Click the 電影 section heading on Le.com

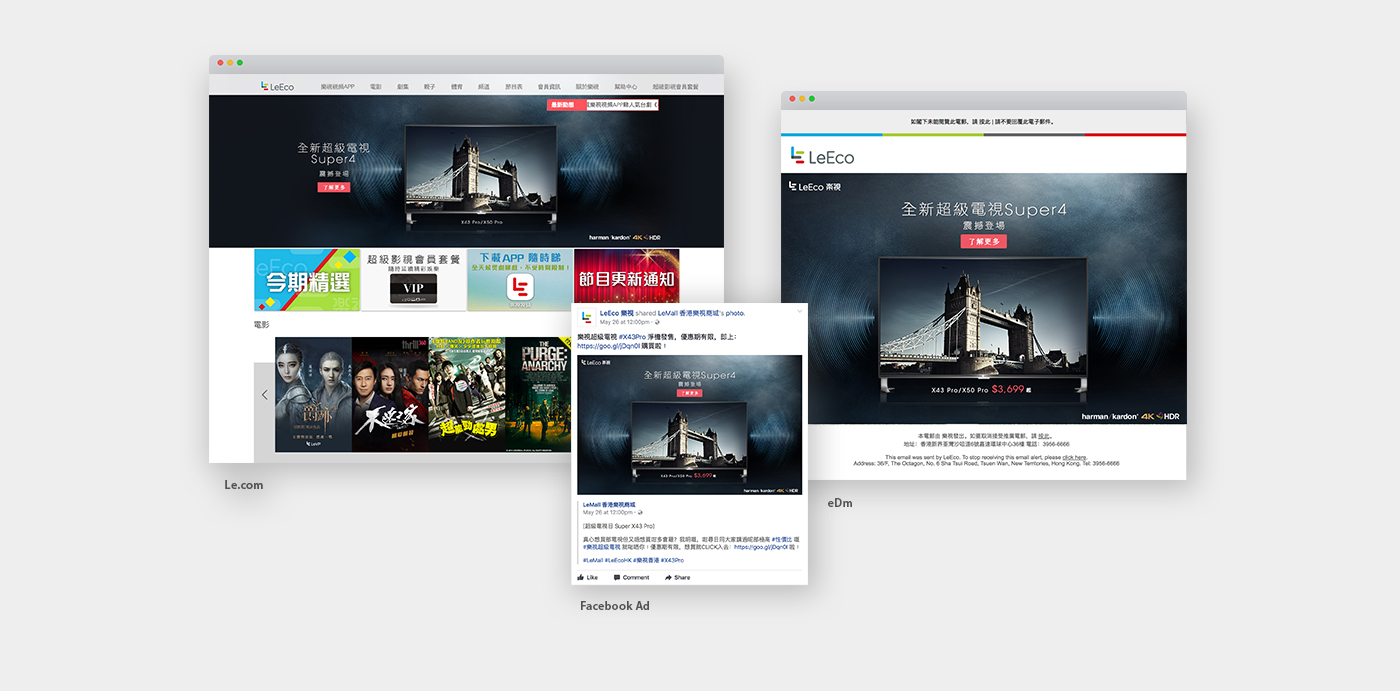(x=261, y=325)
